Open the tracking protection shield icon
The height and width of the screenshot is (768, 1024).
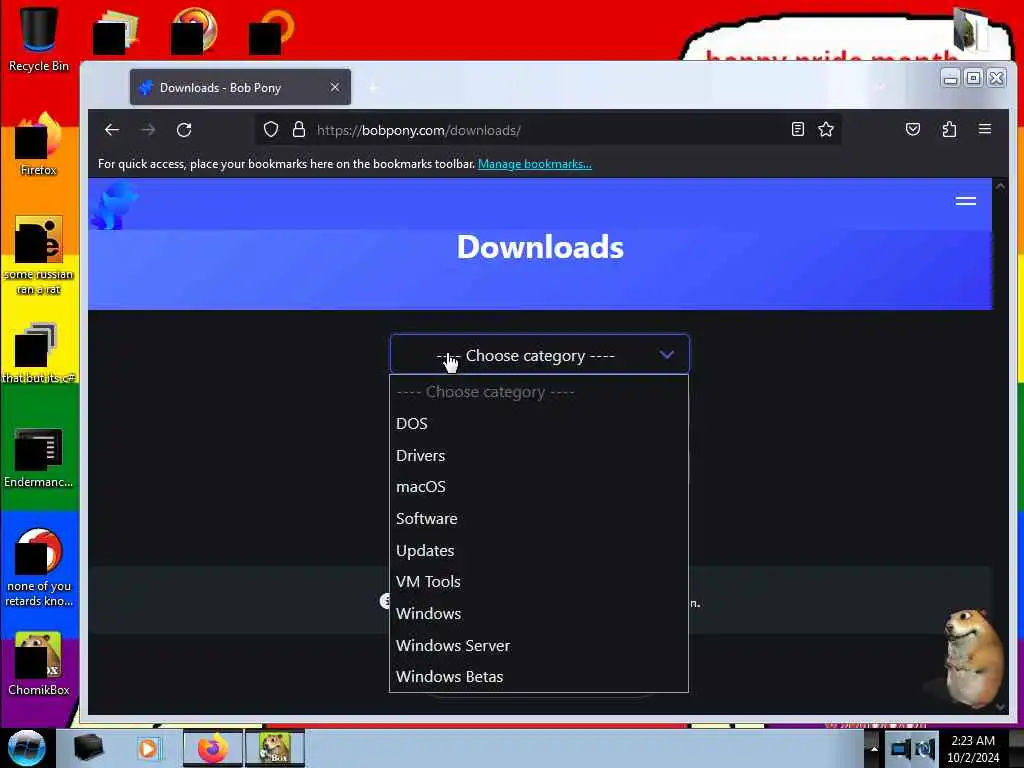[x=271, y=129]
